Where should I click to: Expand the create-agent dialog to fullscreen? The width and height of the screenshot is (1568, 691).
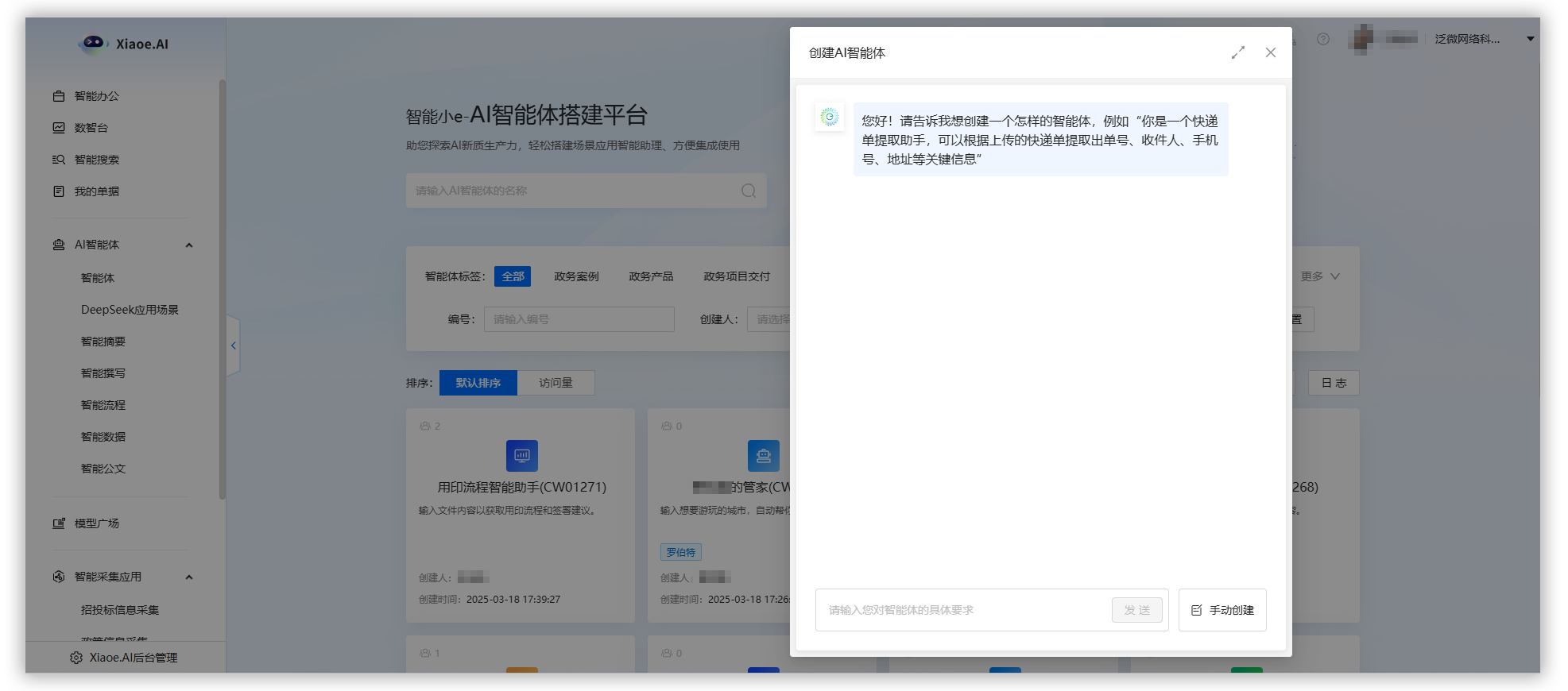pos(1238,52)
